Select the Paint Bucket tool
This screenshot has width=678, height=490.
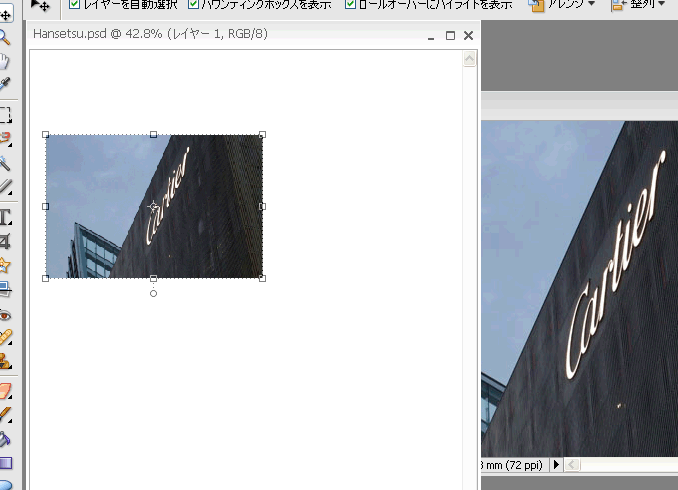5,438
